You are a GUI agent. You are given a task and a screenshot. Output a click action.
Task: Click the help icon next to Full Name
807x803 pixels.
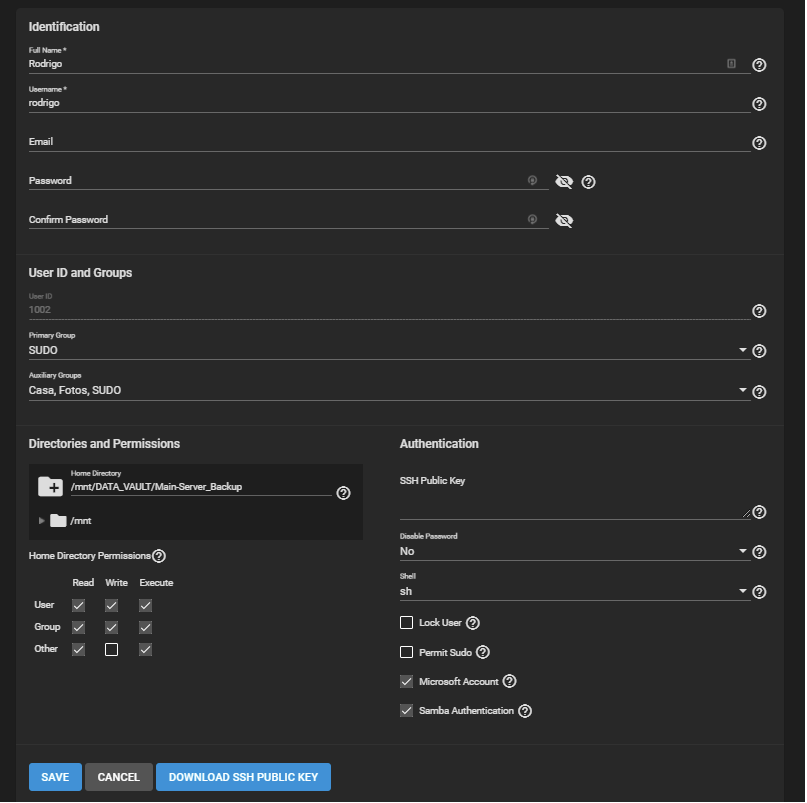pyautogui.click(x=759, y=65)
